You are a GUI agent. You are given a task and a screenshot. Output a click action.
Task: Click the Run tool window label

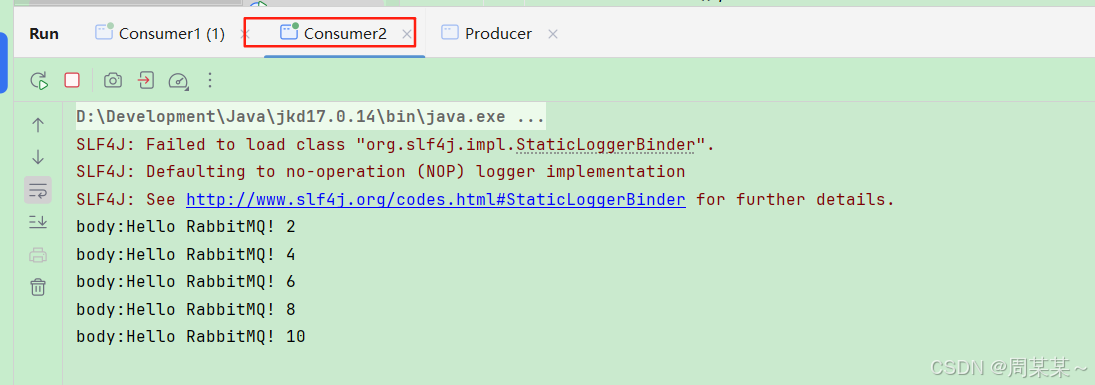(44, 34)
